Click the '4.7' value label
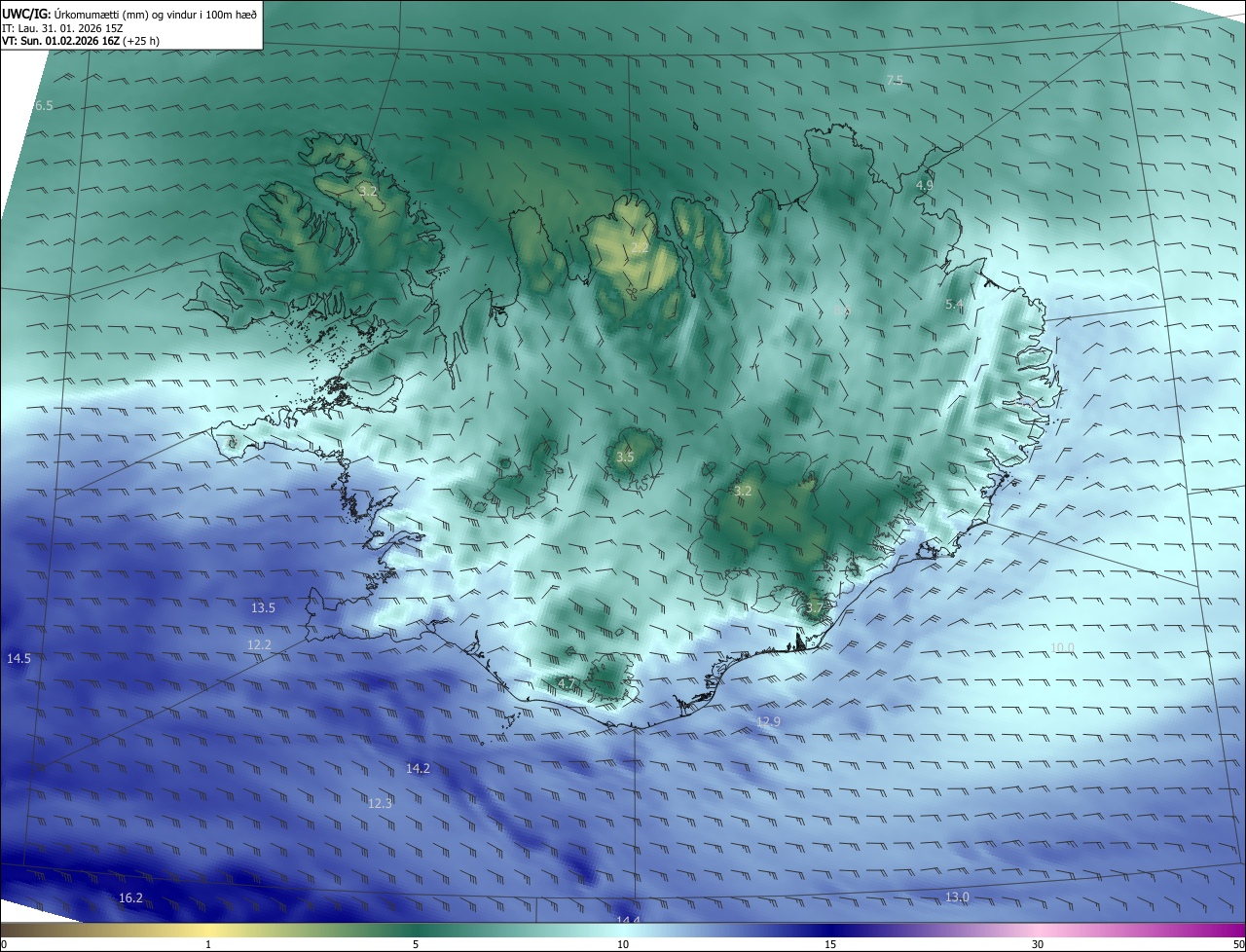This screenshot has width=1246, height=952. [566, 683]
